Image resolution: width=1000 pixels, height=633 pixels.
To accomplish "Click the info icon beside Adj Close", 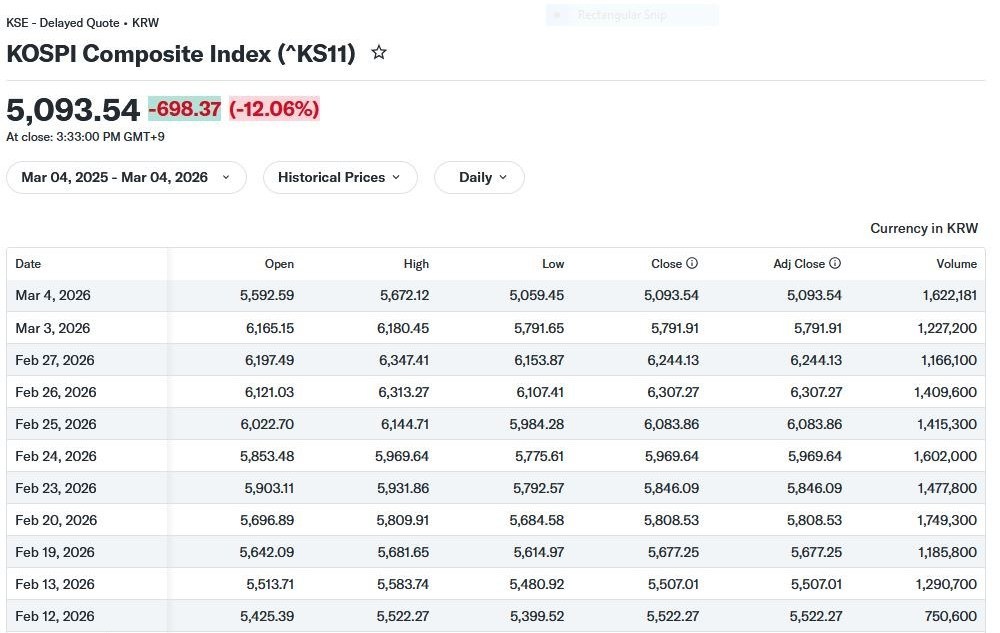I will coord(835,264).
